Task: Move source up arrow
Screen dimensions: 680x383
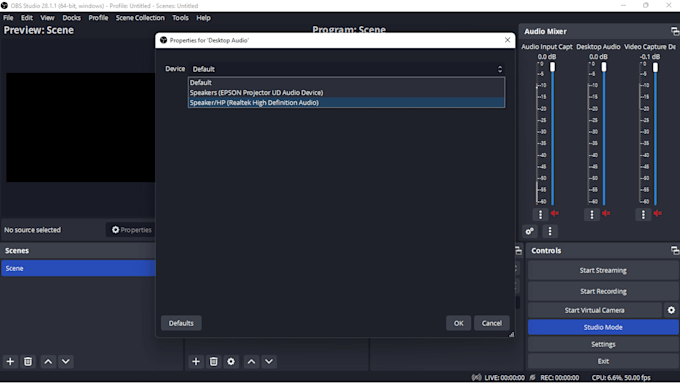Action: (x=252, y=361)
